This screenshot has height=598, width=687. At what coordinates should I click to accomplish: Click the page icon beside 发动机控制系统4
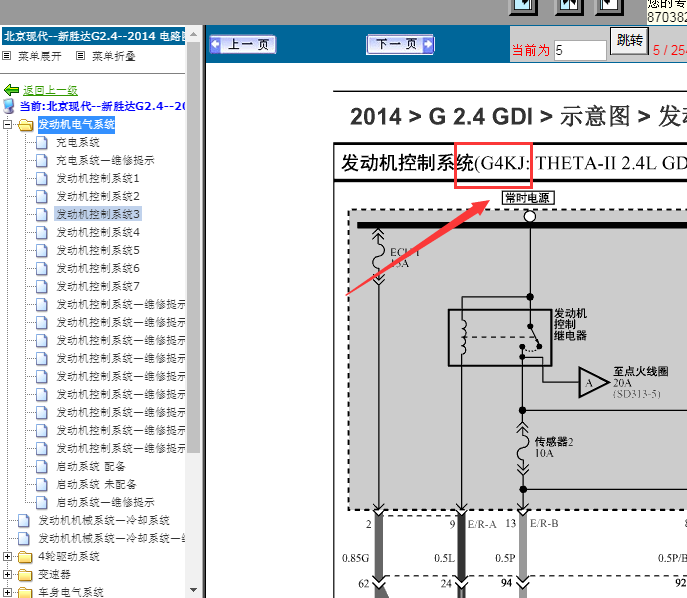coord(42,232)
